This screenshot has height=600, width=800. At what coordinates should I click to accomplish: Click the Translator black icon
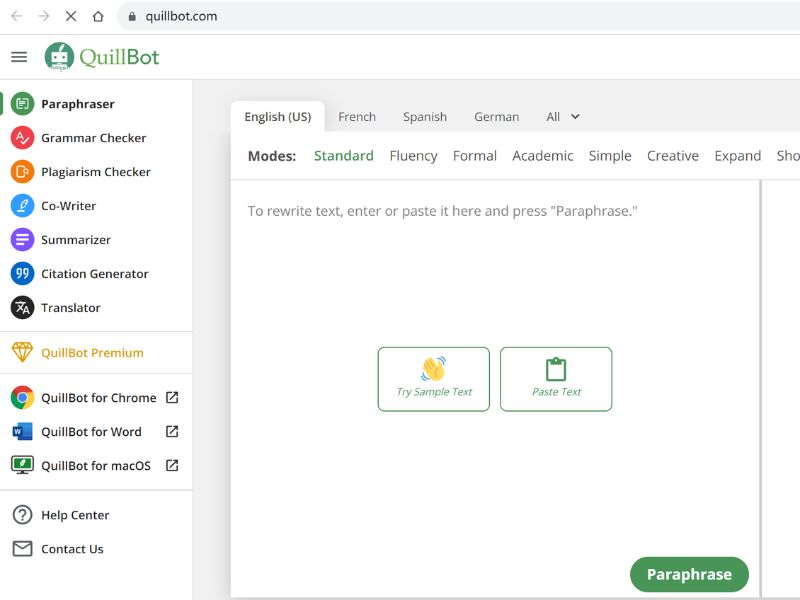22,308
